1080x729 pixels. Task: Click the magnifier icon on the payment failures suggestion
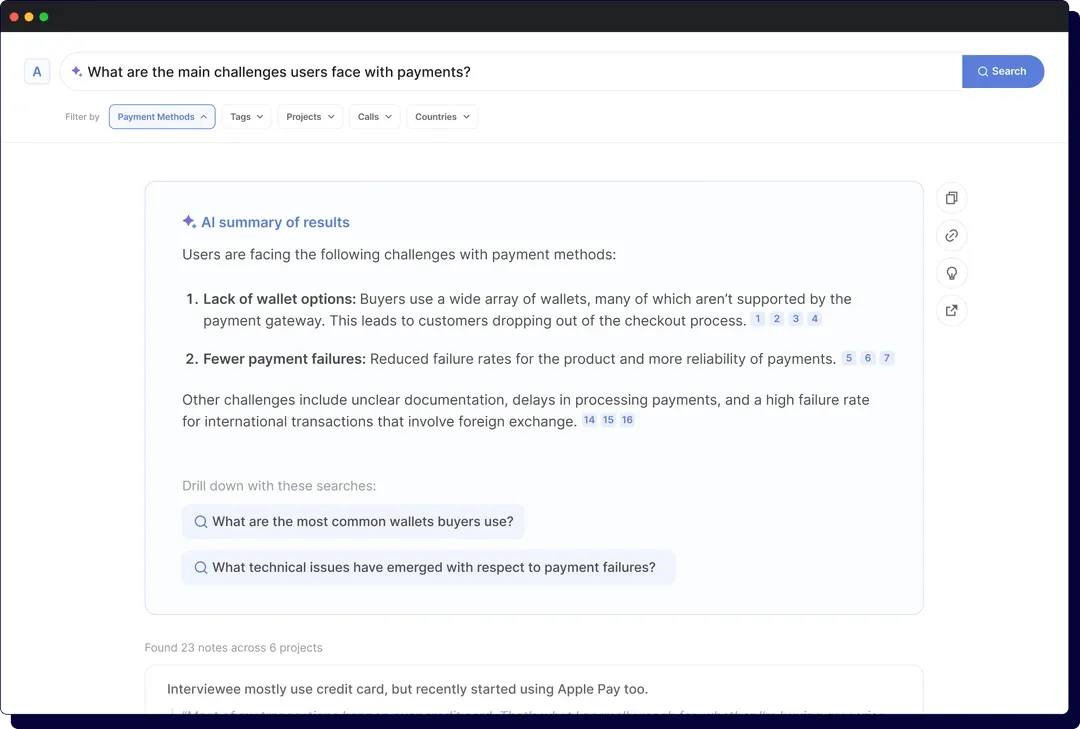(x=201, y=567)
